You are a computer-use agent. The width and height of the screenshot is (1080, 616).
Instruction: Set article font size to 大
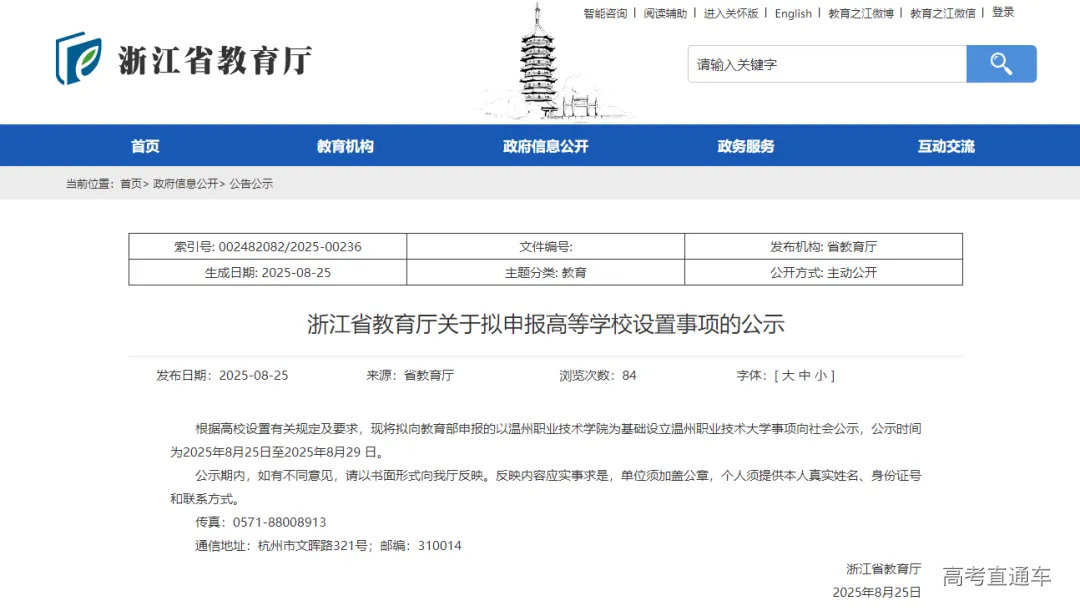[787, 375]
